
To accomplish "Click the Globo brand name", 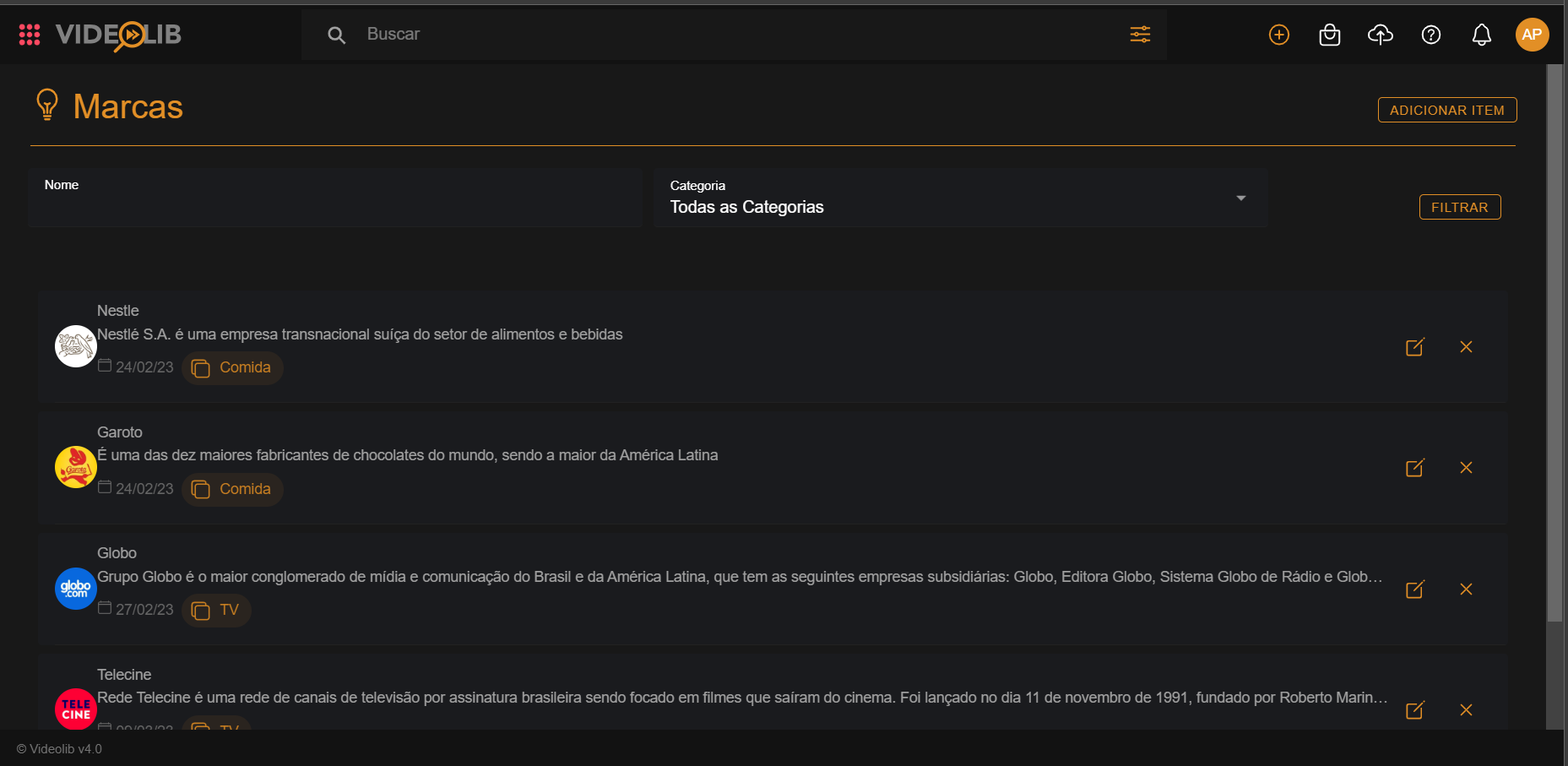I will pyautogui.click(x=117, y=553).
